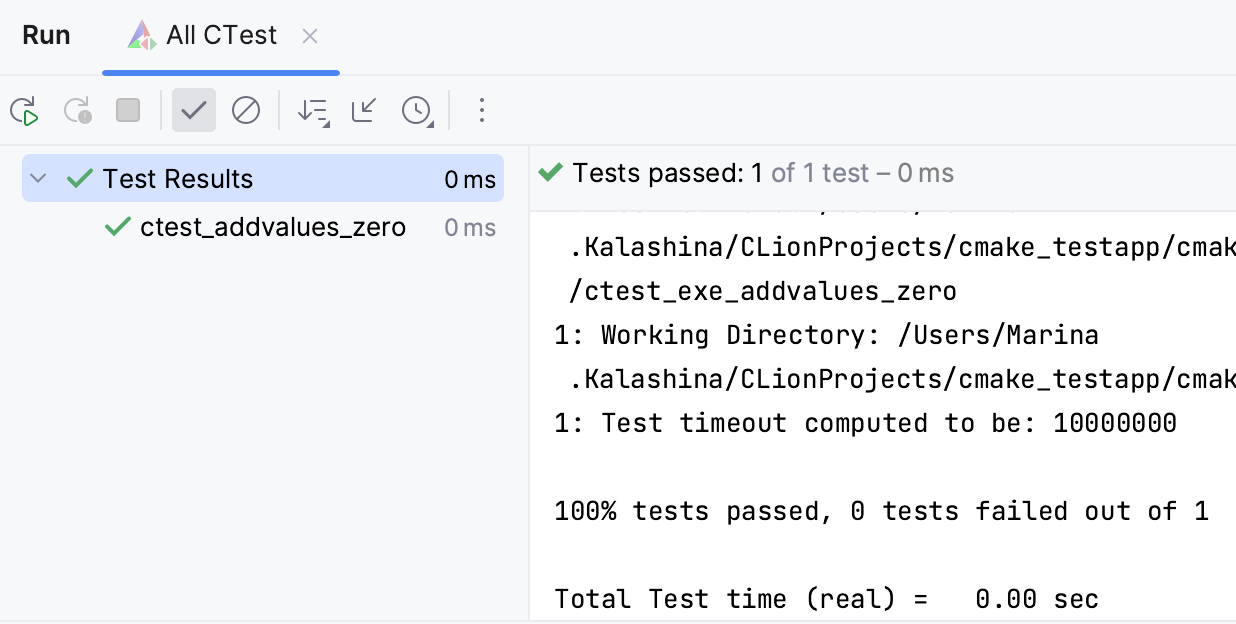The image size is (1236, 624).
Task: Click the Rerun Failed Tests icon
Action: (x=78, y=110)
